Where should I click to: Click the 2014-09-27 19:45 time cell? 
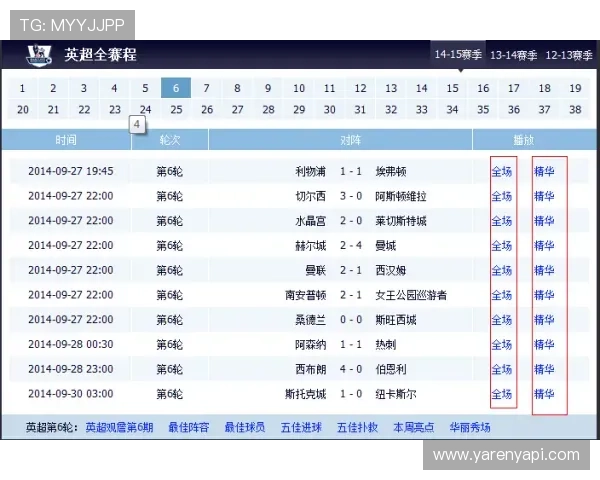point(71,171)
